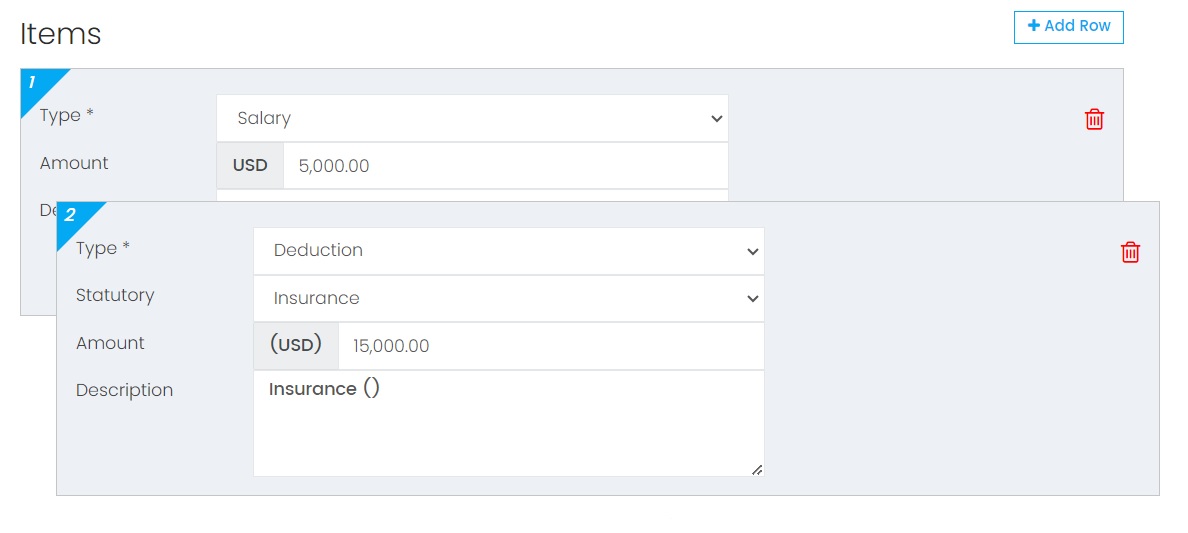Screen dimensions: 1188x533
Task: Click the Items section heading
Action: tap(61, 34)
